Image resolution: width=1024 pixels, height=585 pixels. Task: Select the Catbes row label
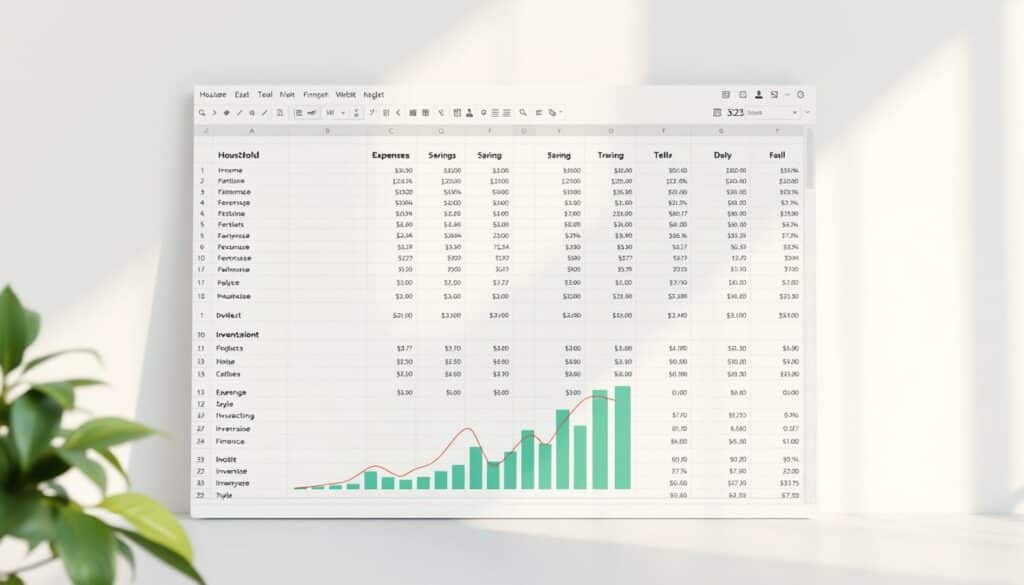click(228, 374)
